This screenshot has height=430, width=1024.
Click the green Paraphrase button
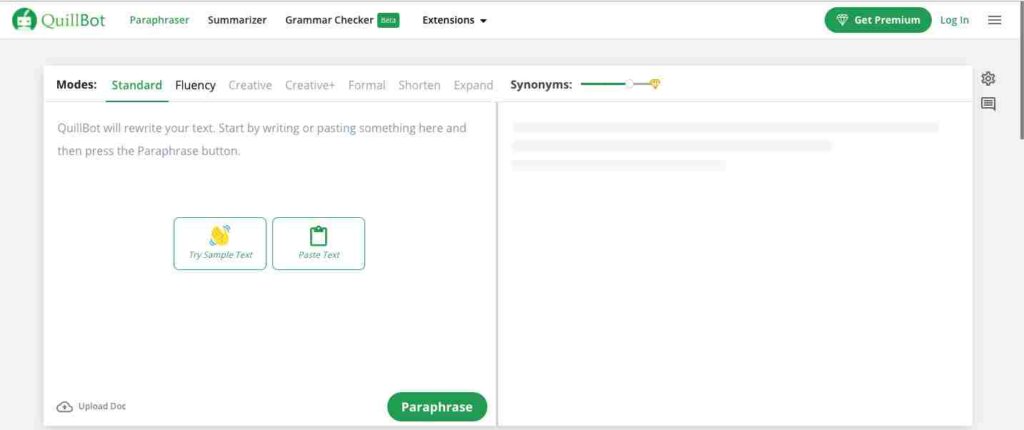[437, 406]
